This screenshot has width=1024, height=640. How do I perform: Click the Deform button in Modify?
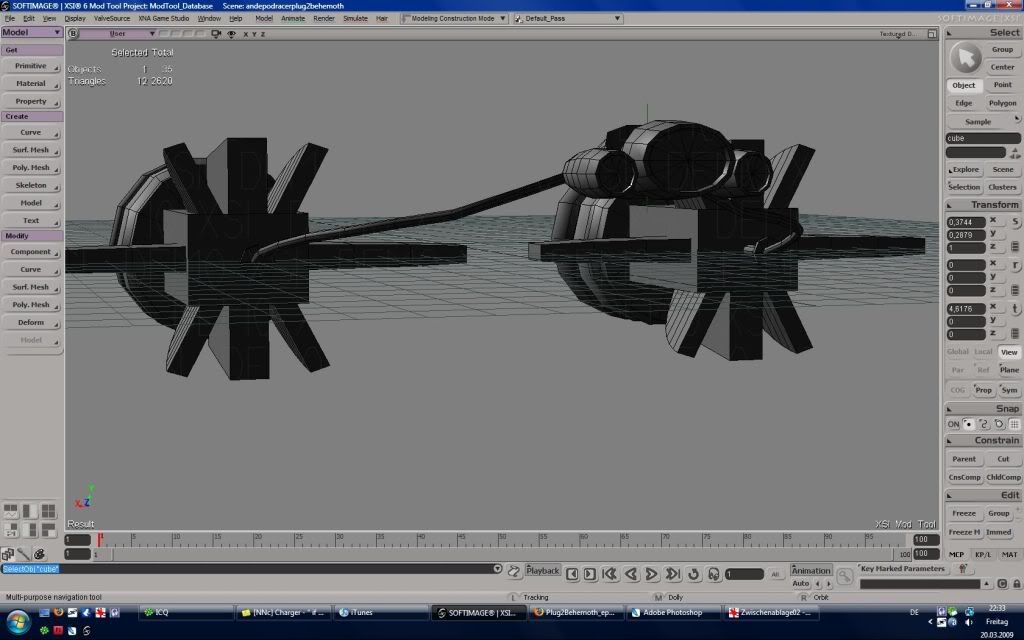31,323
